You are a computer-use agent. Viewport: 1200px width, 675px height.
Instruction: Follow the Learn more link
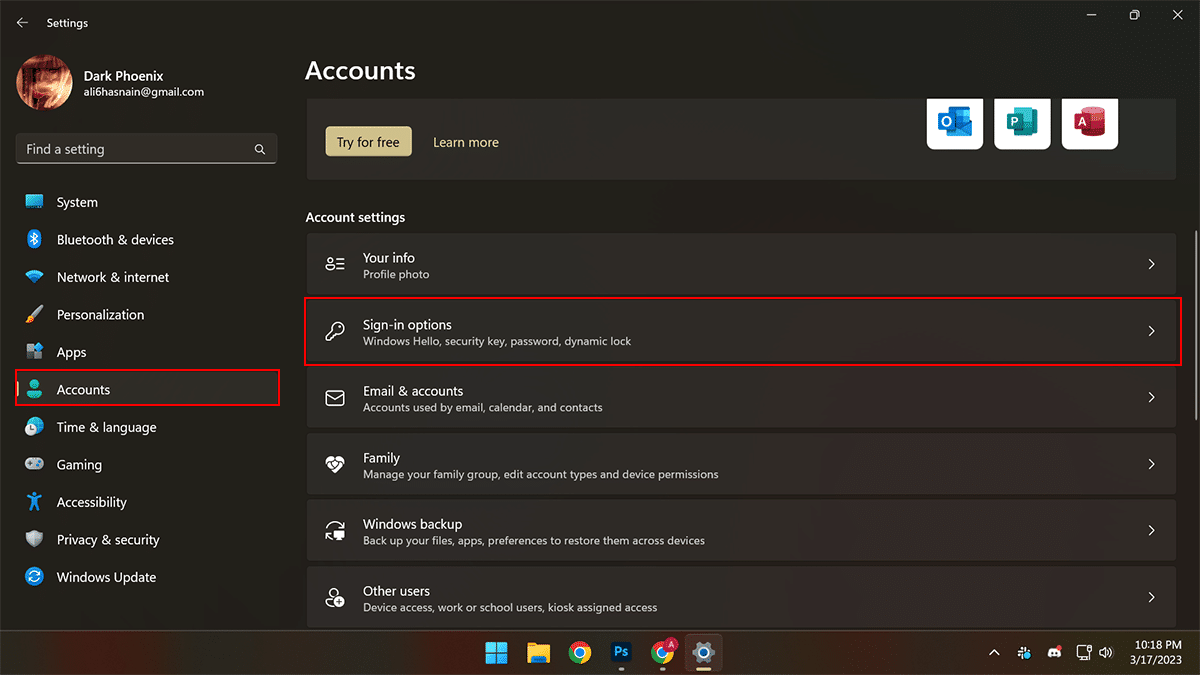(x=465, y=142)
